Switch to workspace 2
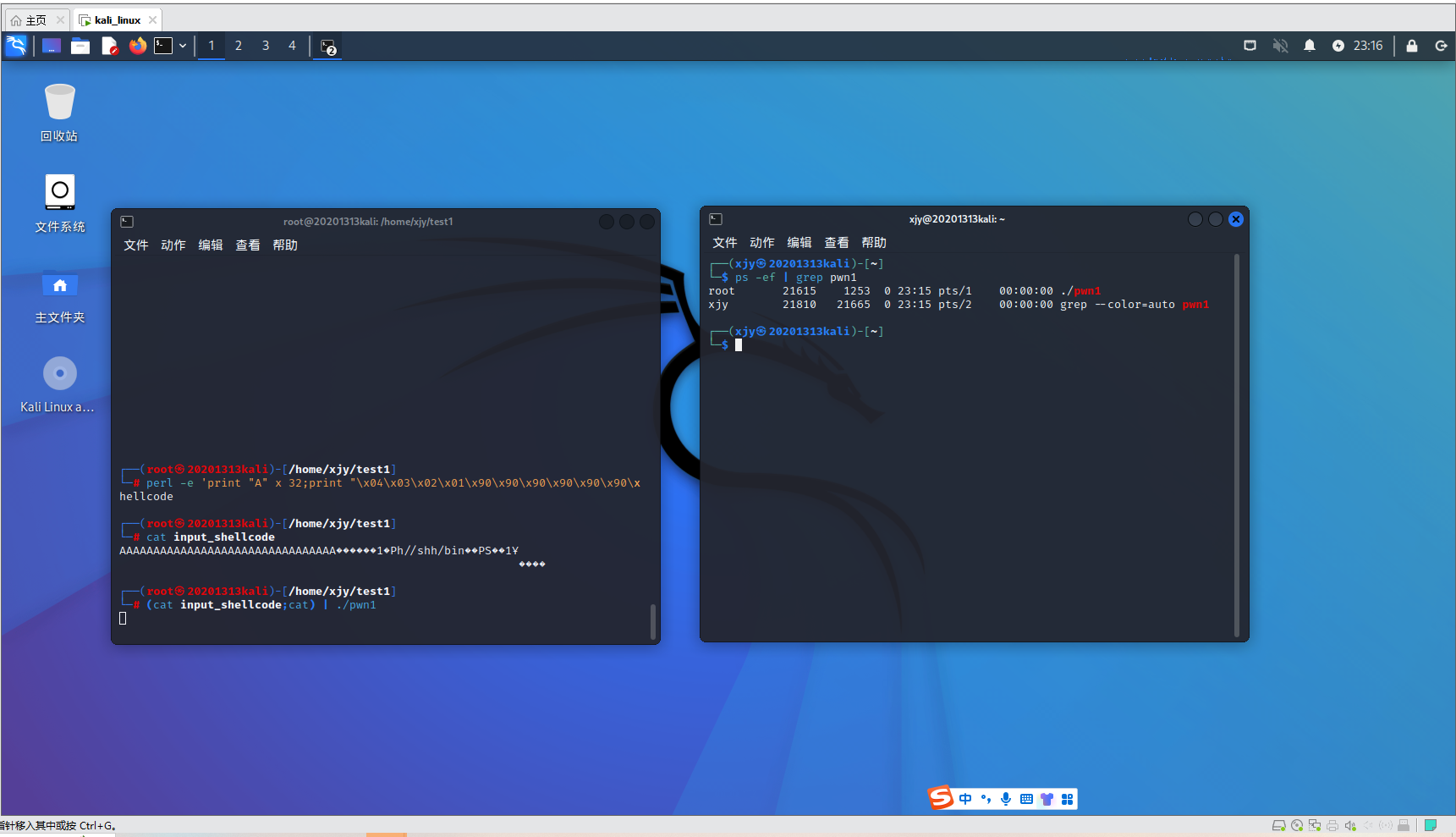1456x837 pixels. click(239, 46)
